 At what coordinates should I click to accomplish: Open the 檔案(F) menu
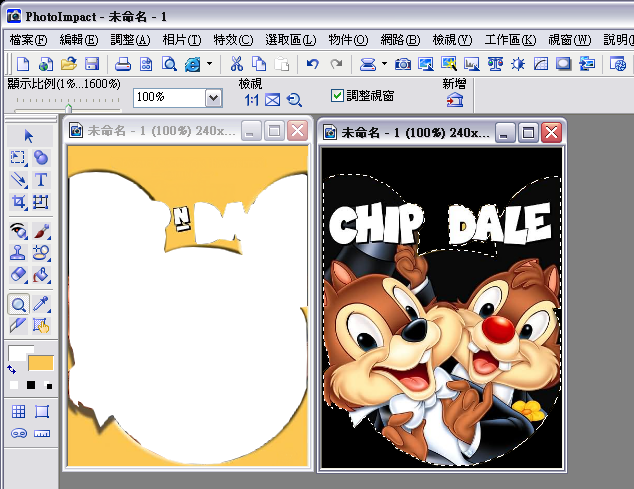click(x=28, y=40)
